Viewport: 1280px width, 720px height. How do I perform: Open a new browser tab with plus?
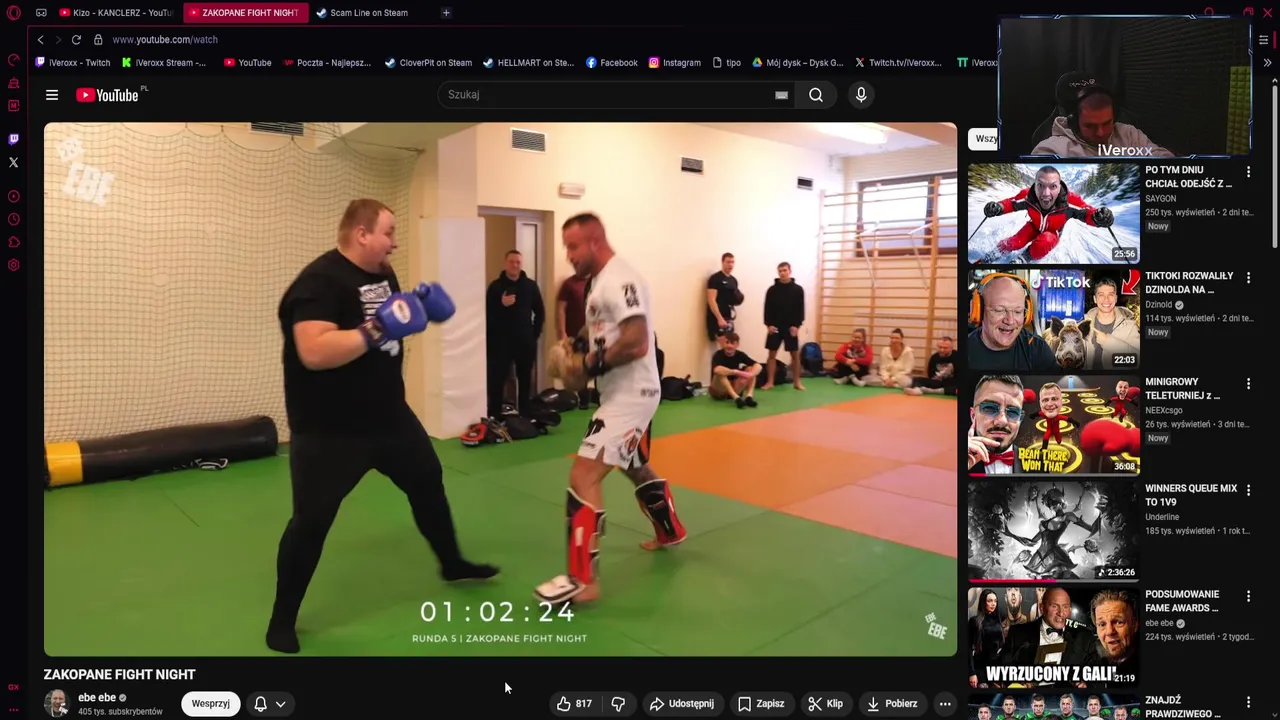point(446,13)
